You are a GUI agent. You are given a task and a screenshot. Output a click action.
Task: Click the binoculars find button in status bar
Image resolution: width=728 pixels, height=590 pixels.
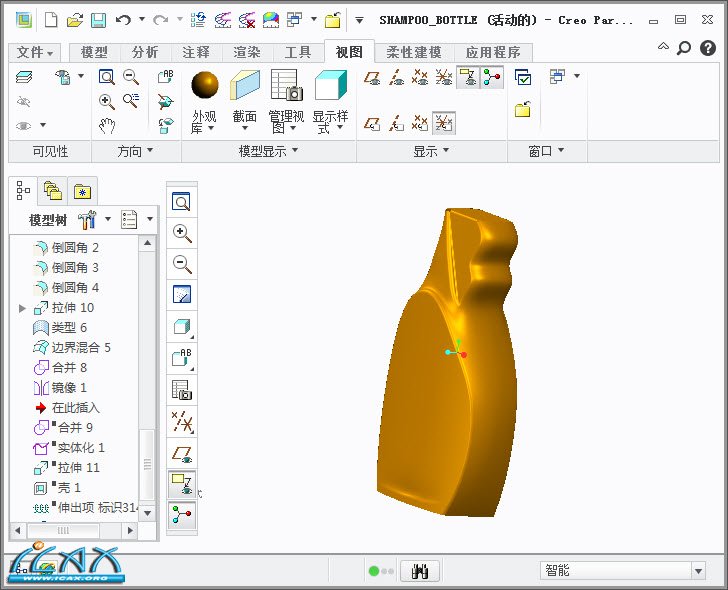pyautogui.click(x=420, y=571)
